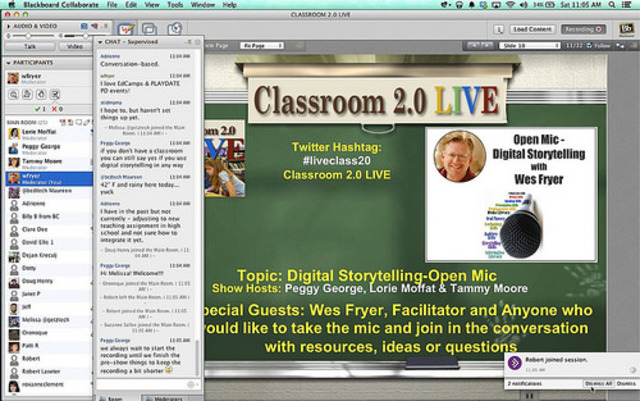Open the Apple menu
The height and width of the screenshot is (401, 640).
11,5
